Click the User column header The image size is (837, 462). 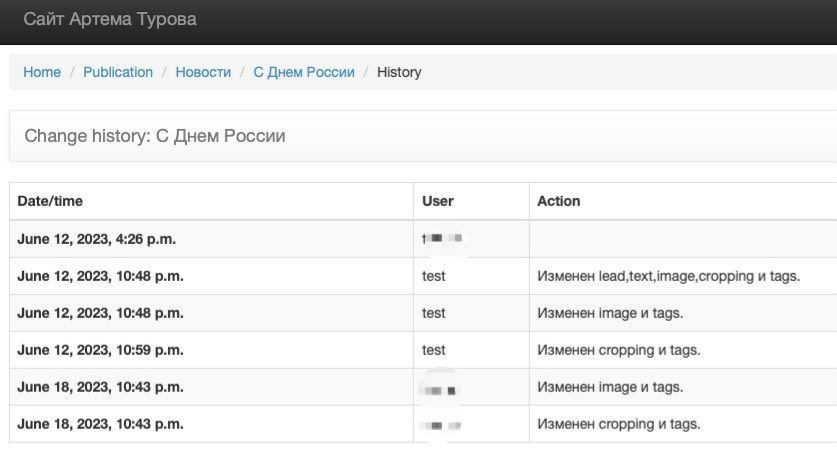(438, 201)
